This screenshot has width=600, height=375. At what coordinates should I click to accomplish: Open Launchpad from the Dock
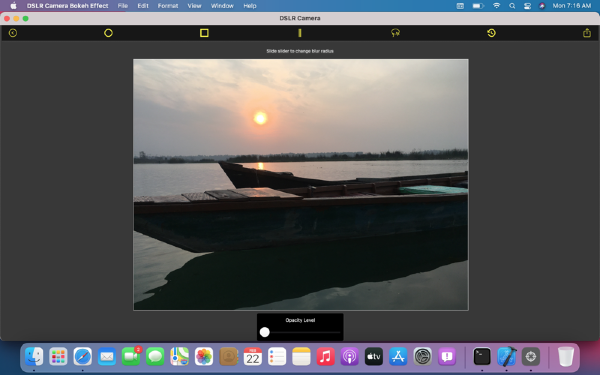pyautogui.click(x=58, y=357)
